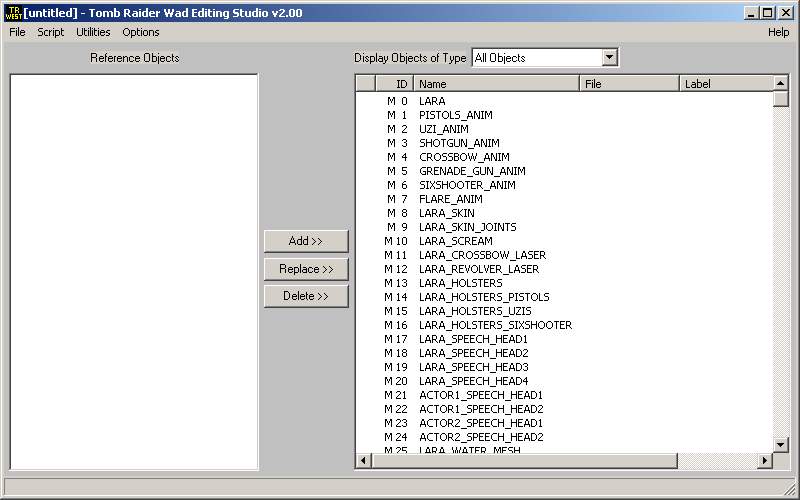800x500 pixels.
Task: Click the horizontal scroll left arrow
Action: tap(363, 460)
